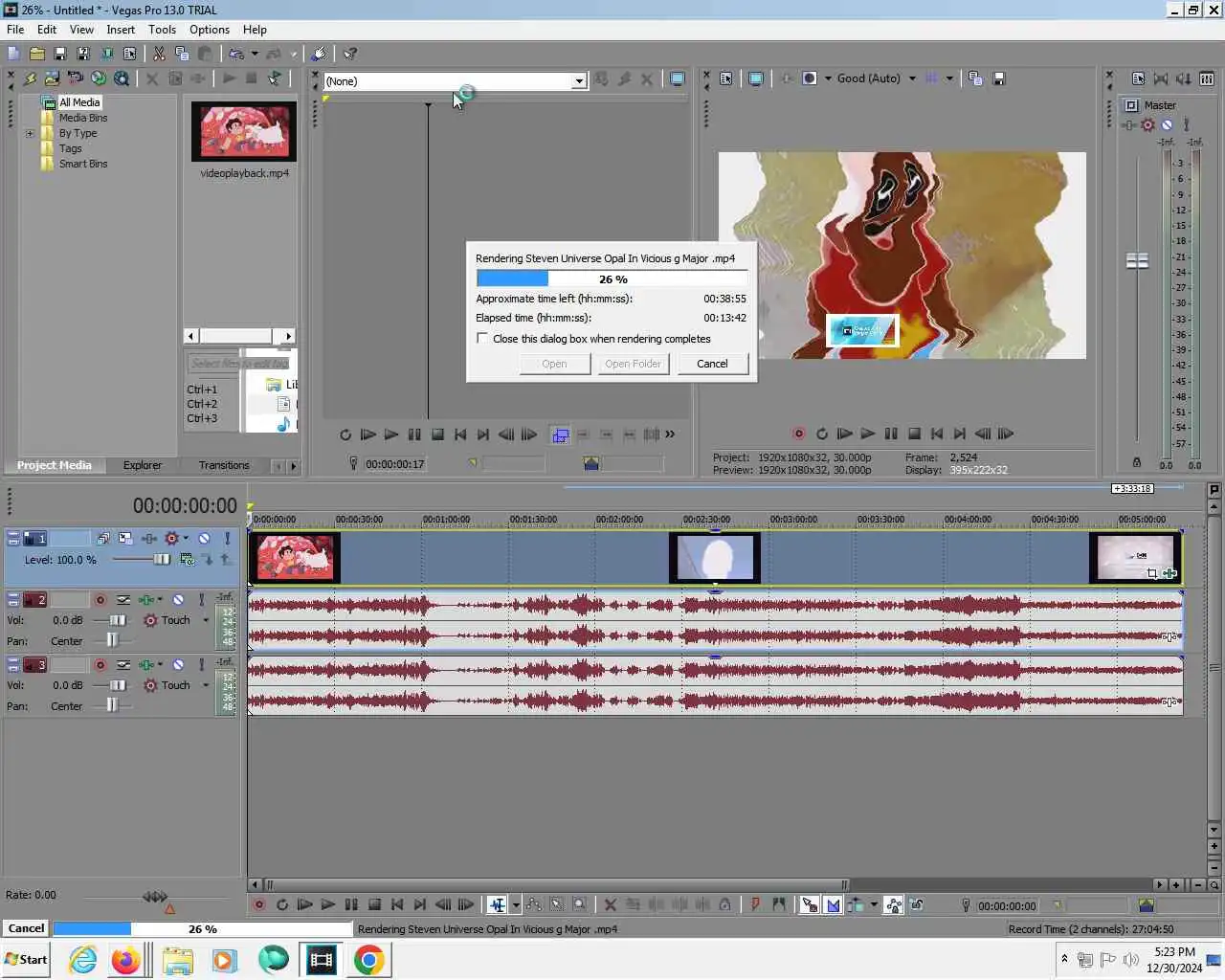
Task: Open track 1 Track Motion icon
Action: [x=127, y=539]
